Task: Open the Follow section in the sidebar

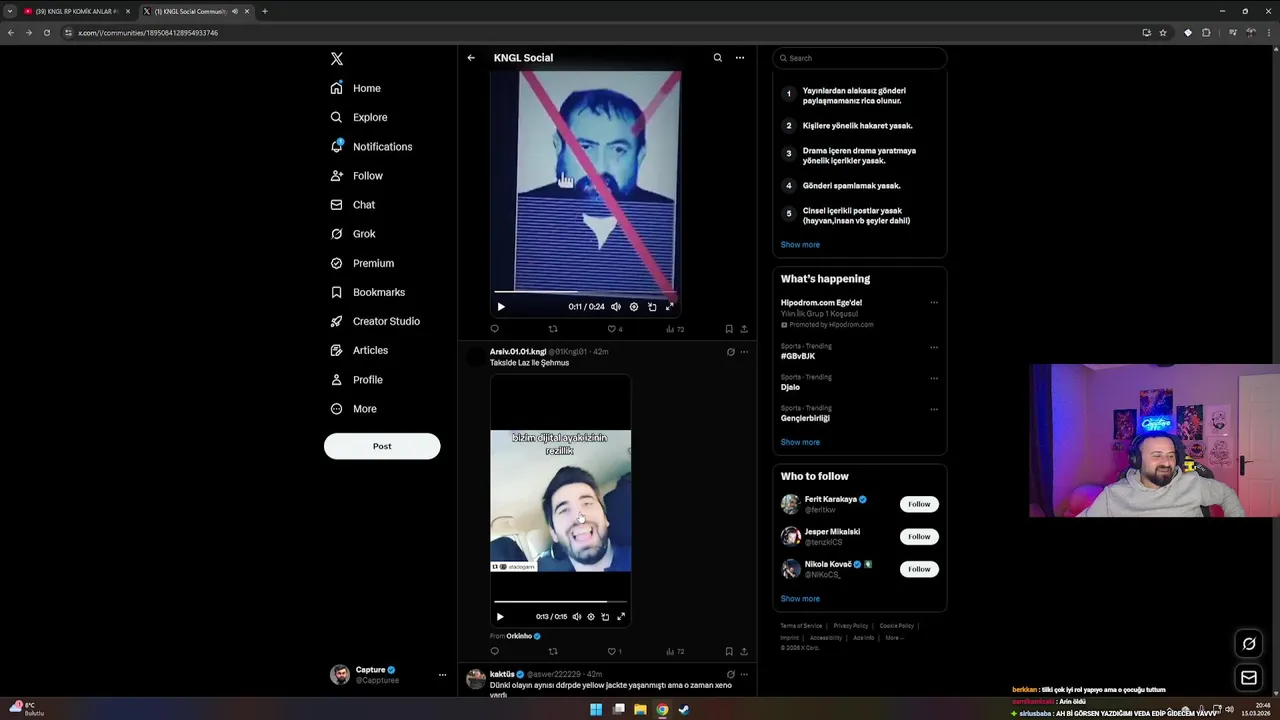Action: (357, 175)
